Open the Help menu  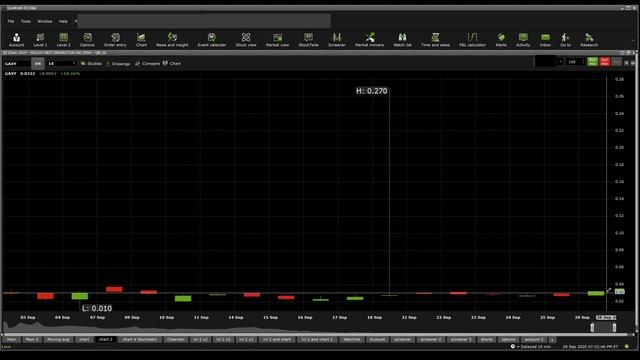[x=63, y=21]
